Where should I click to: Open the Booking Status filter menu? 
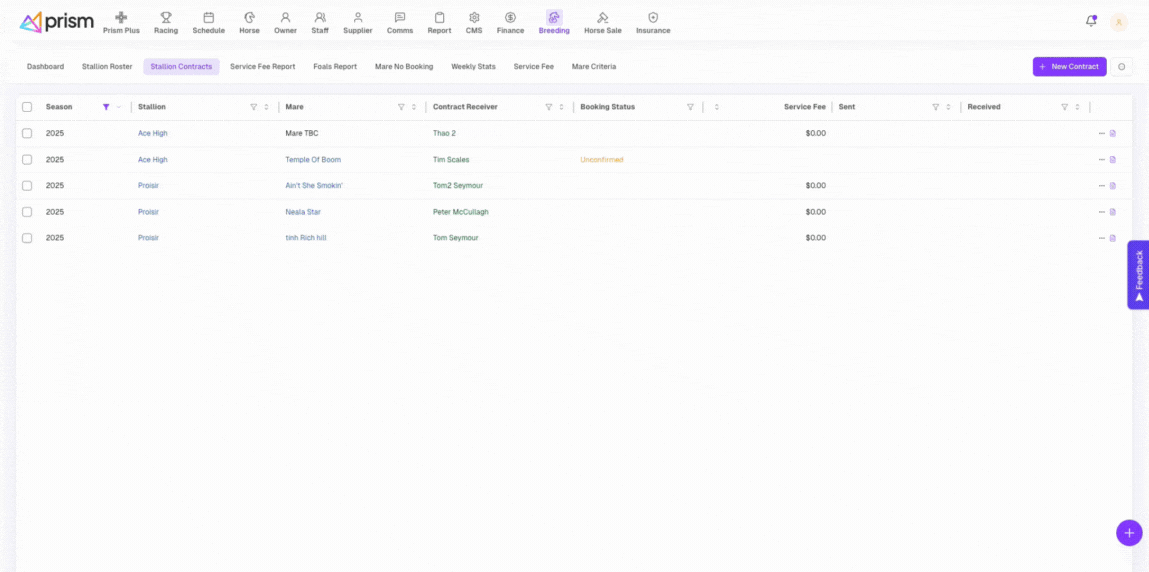690,107
